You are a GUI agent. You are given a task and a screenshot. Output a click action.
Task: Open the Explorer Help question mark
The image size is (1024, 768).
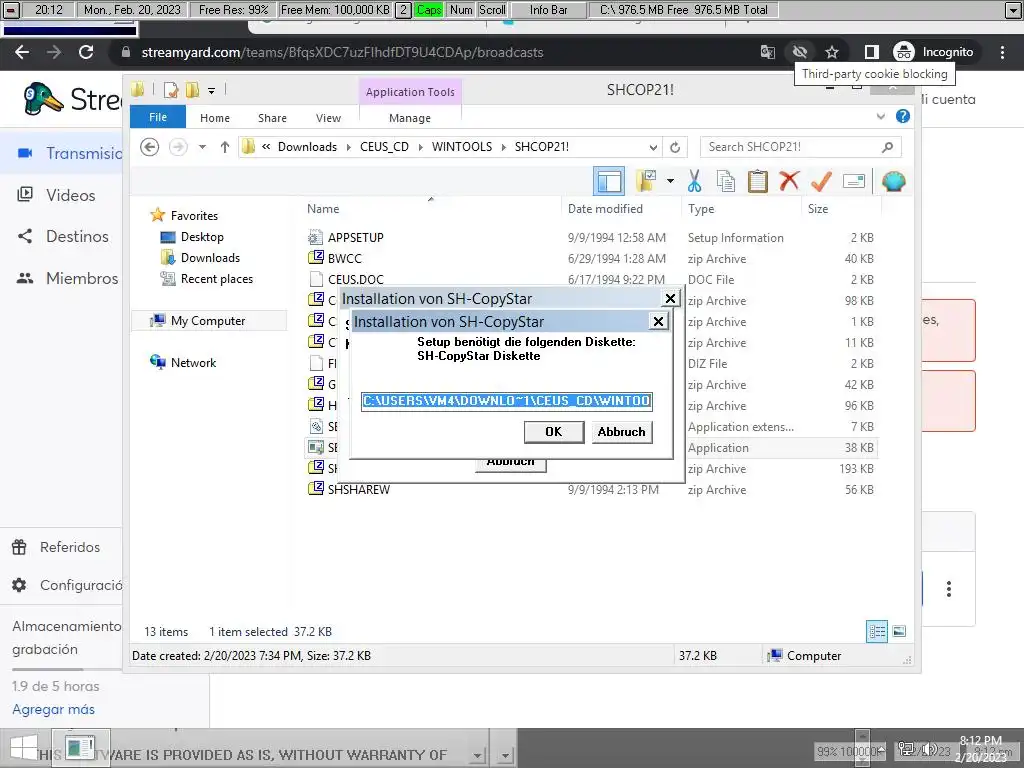pos(903,116)
